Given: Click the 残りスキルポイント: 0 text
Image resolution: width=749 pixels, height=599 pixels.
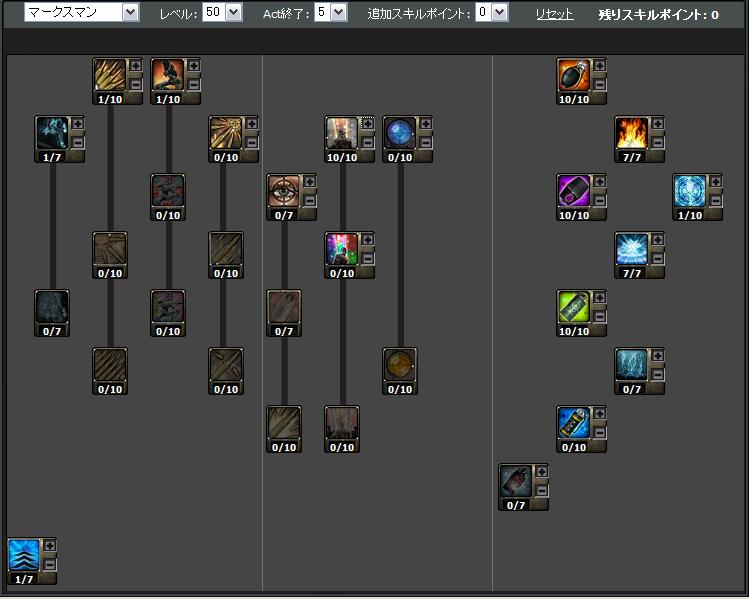Looking at the screenshot, I should click(658, 15).
